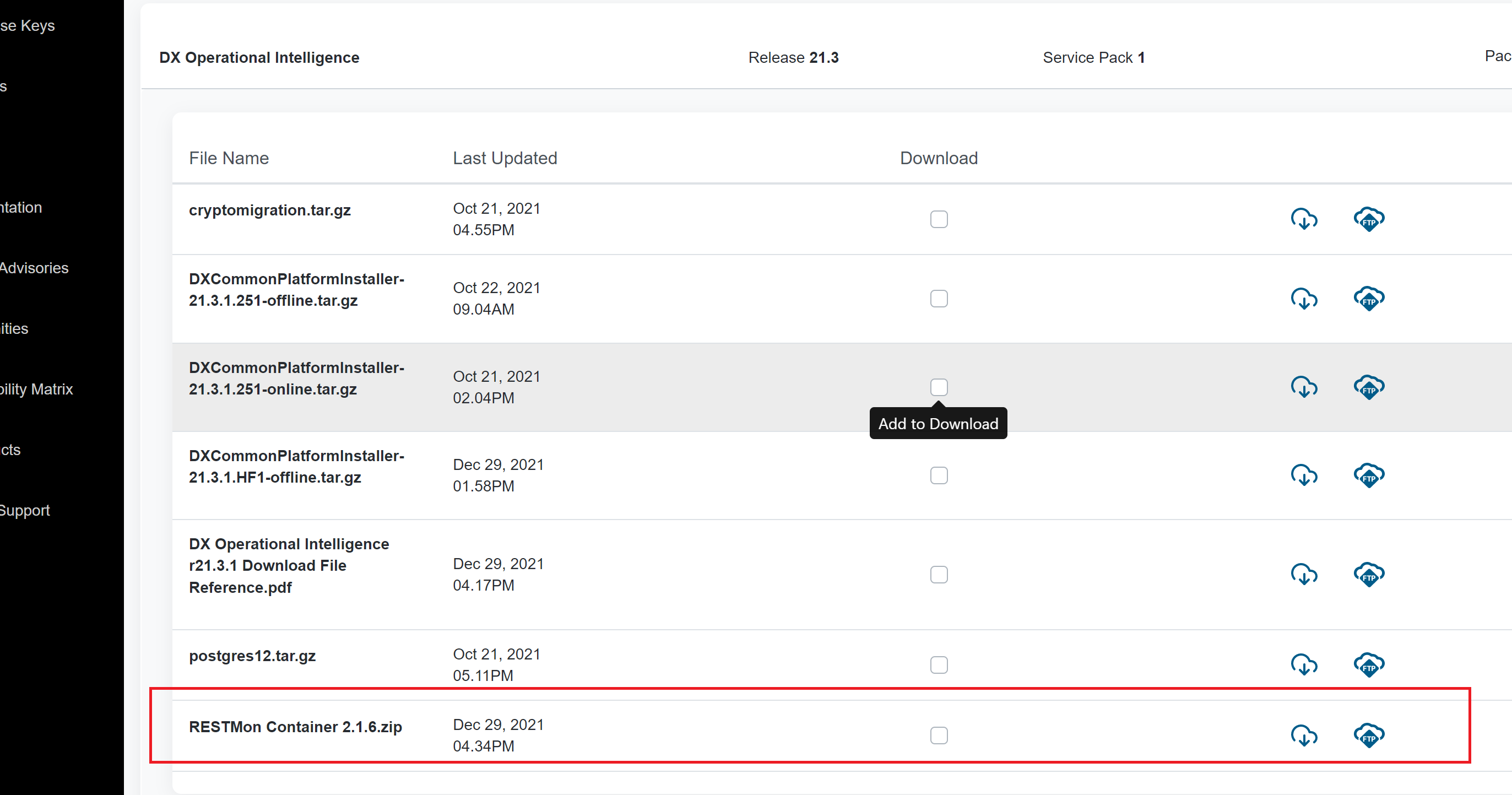Check the box for cryptomigration.tar.gz
Image resolution: width=1512 pixels, height=795 pixels.
939,219
